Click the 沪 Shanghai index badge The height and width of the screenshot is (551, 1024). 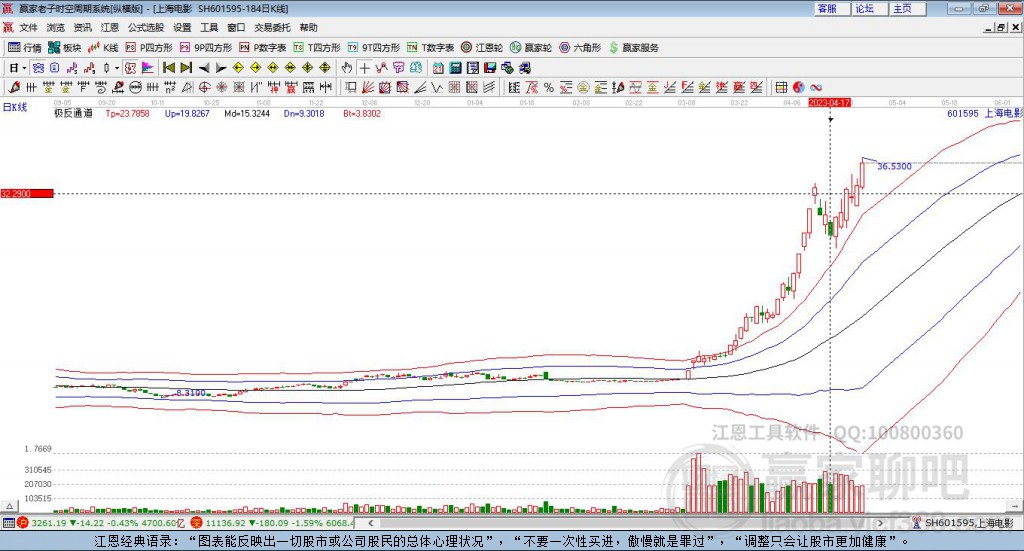tap(23, 523)
